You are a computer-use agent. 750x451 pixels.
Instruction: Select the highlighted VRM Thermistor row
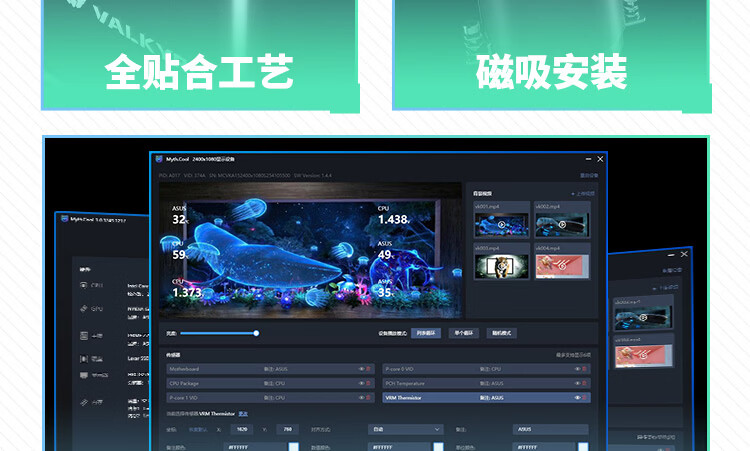tap(486, 398)
